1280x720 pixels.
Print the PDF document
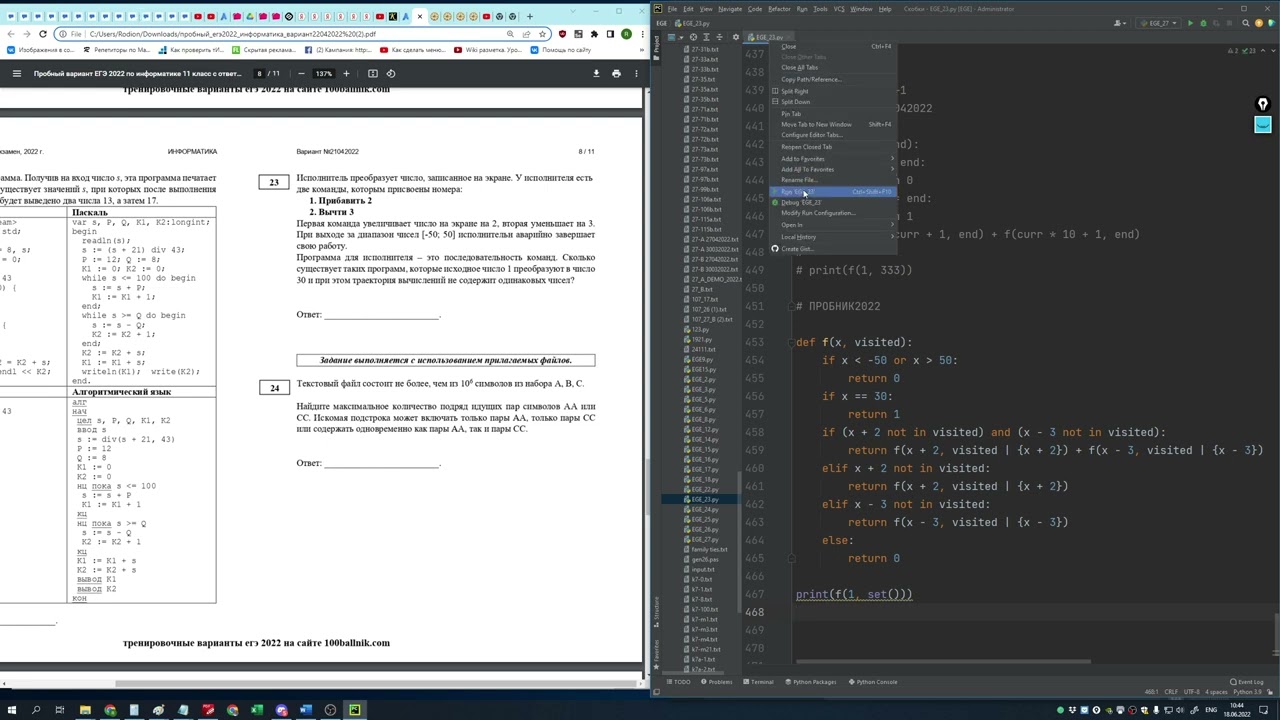tap(616, 73)
